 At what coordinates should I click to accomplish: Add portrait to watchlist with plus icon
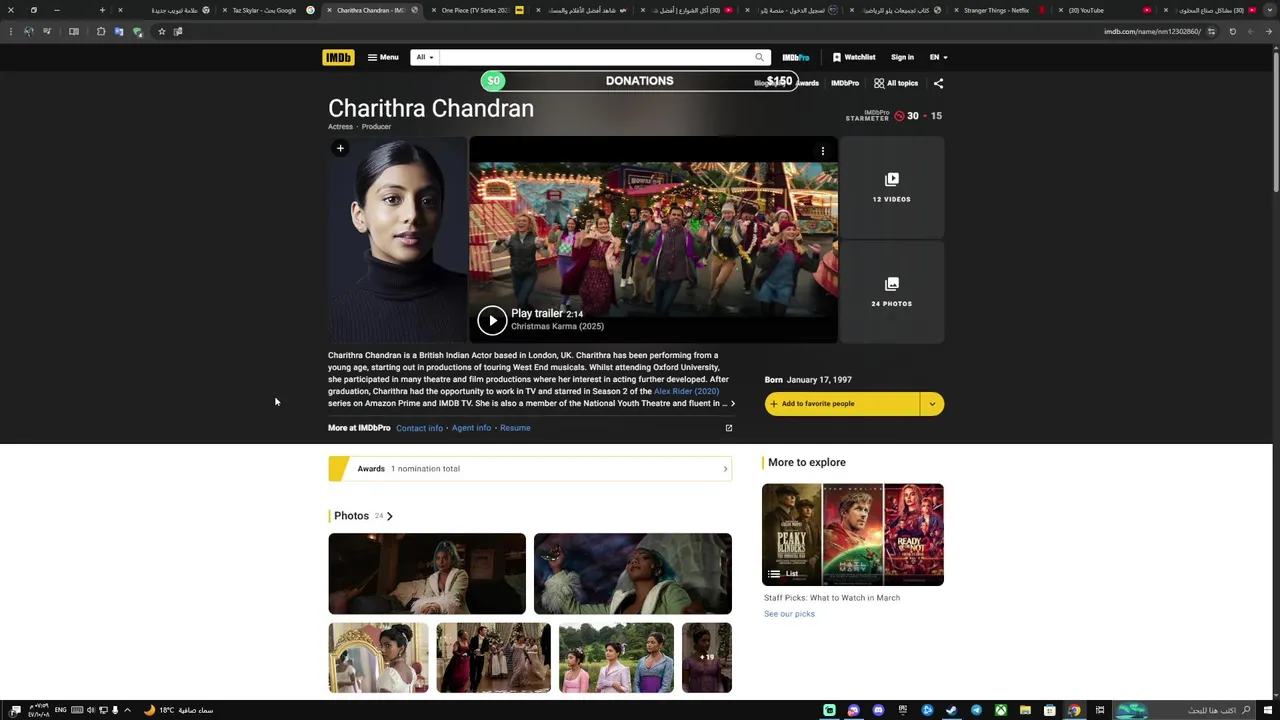click(x=340, y=149)
